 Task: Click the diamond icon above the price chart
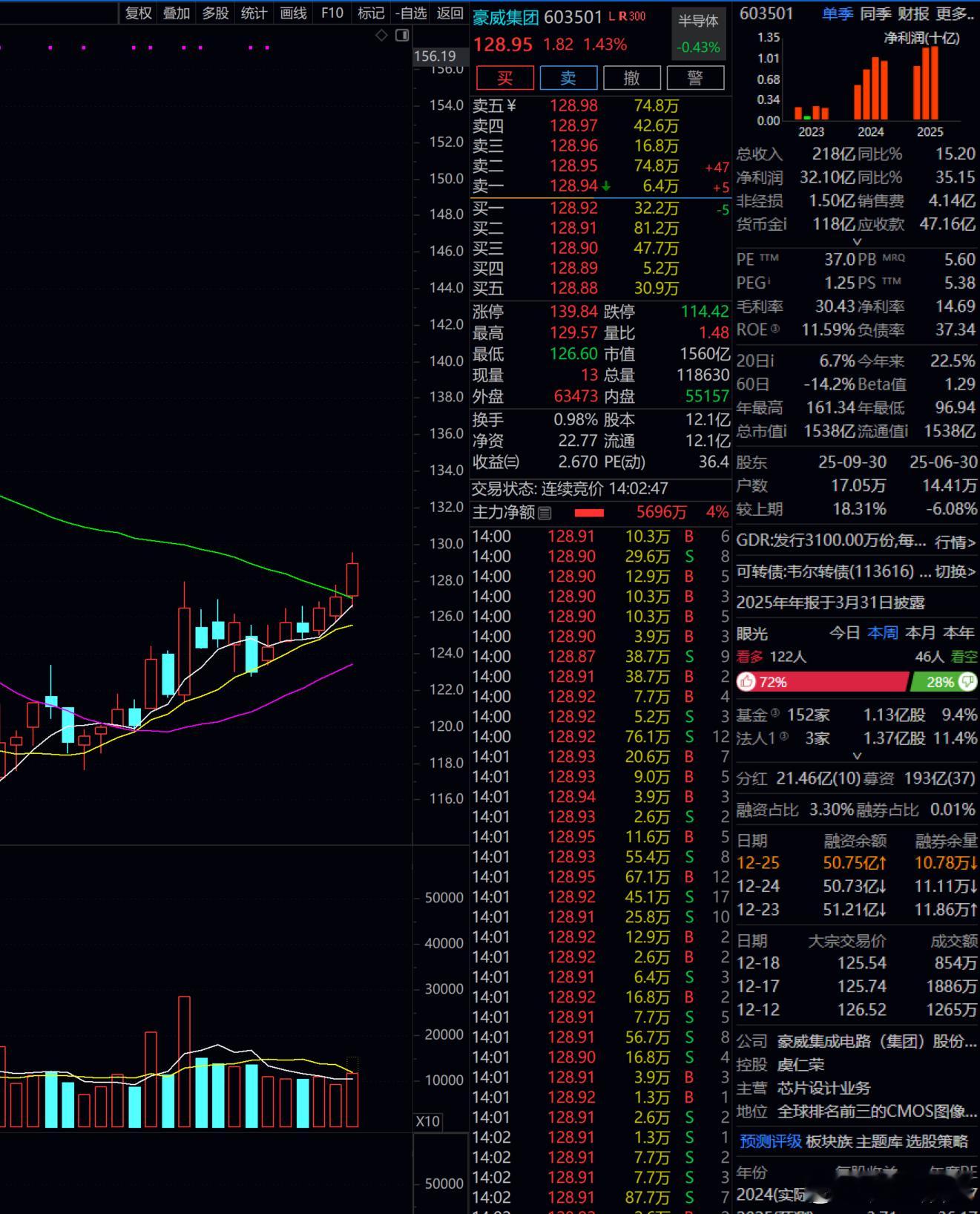(381, 35)
